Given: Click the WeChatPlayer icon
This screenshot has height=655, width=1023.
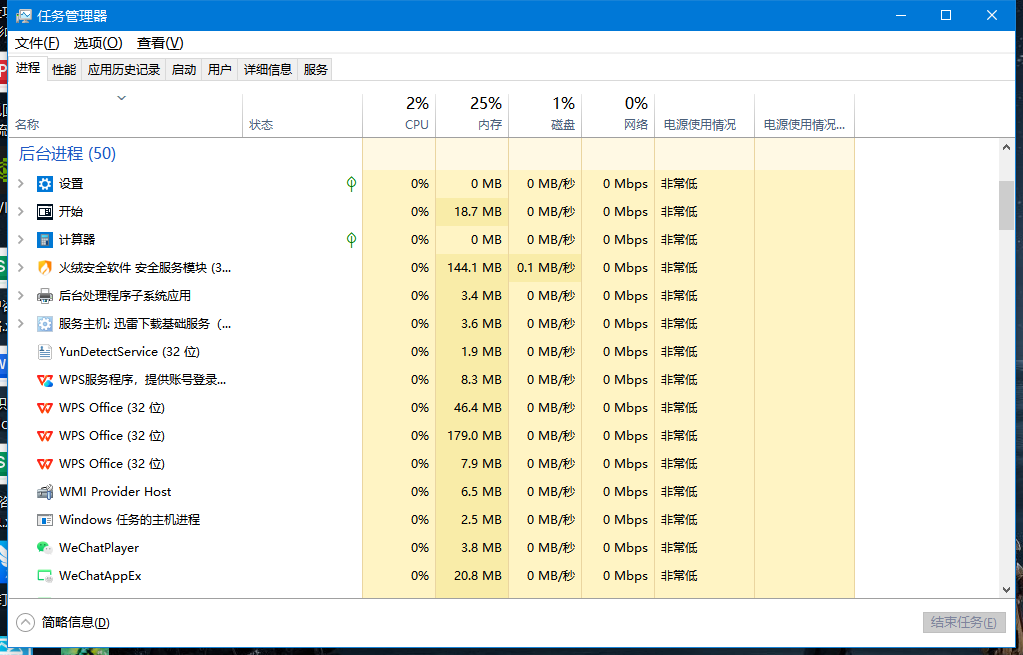Looking at the screenshot, I should [x=43, y=547].
